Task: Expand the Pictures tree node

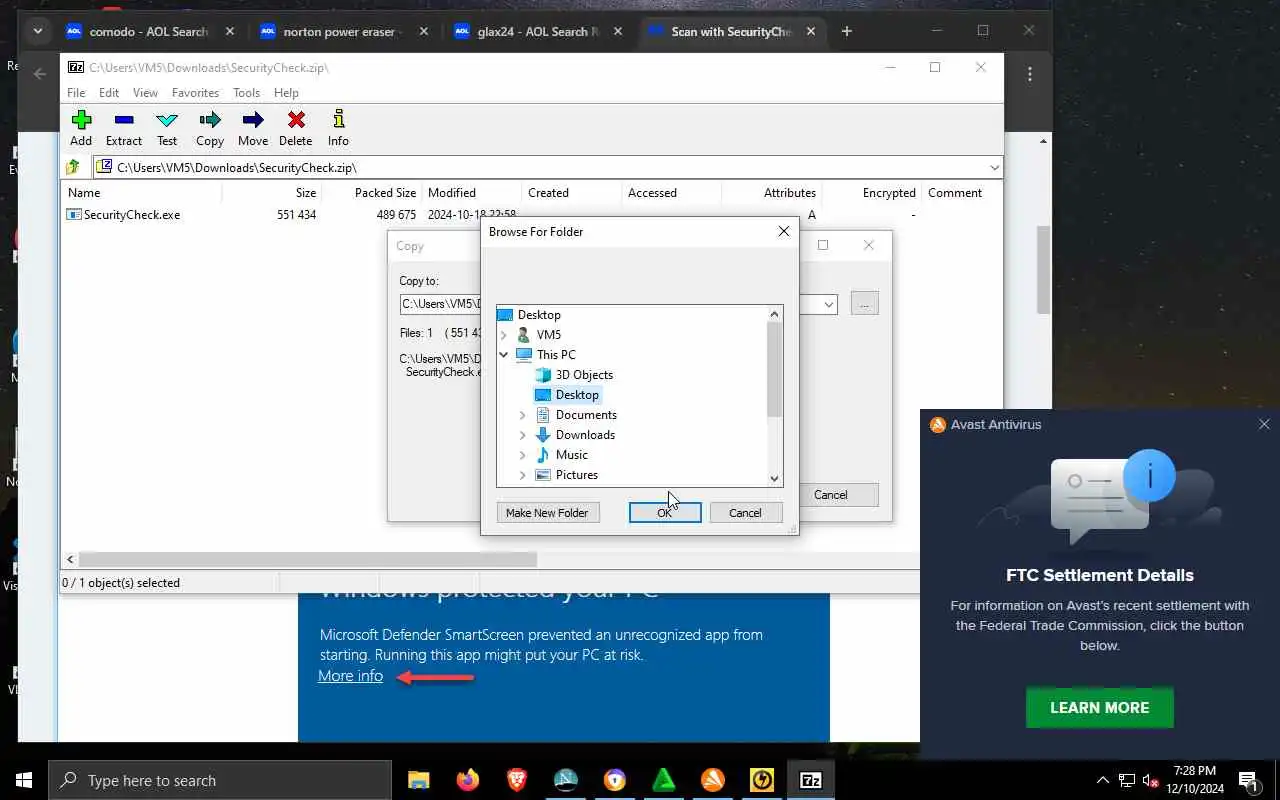Action: pos(523,475)
